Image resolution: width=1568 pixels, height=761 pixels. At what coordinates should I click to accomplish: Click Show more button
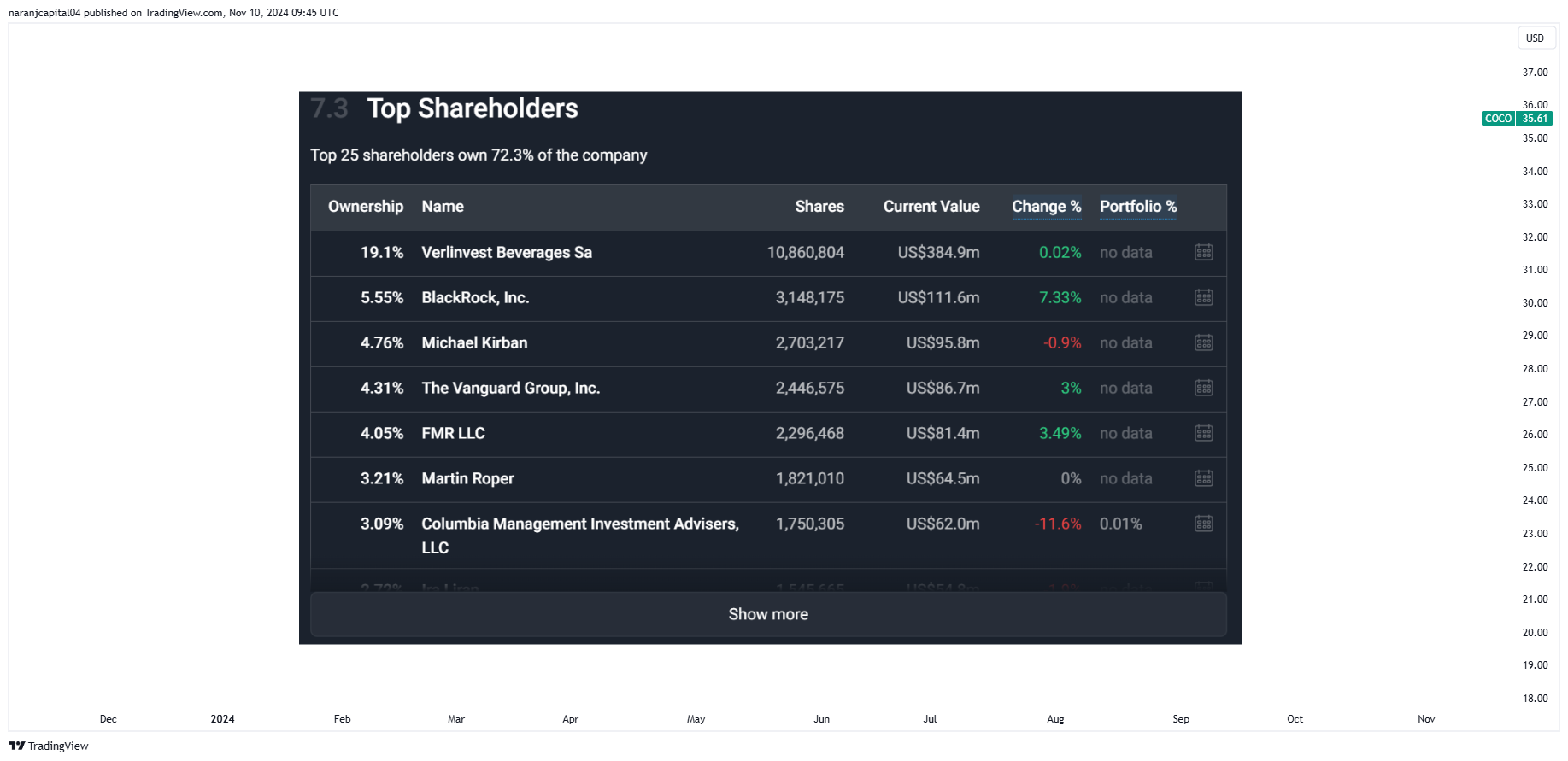768,614
